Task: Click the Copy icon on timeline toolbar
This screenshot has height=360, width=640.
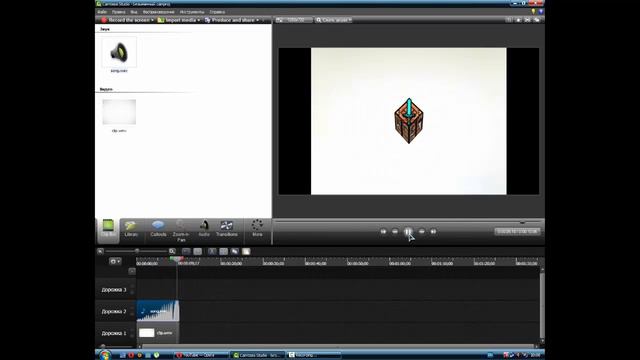Action: click(235, 251)
